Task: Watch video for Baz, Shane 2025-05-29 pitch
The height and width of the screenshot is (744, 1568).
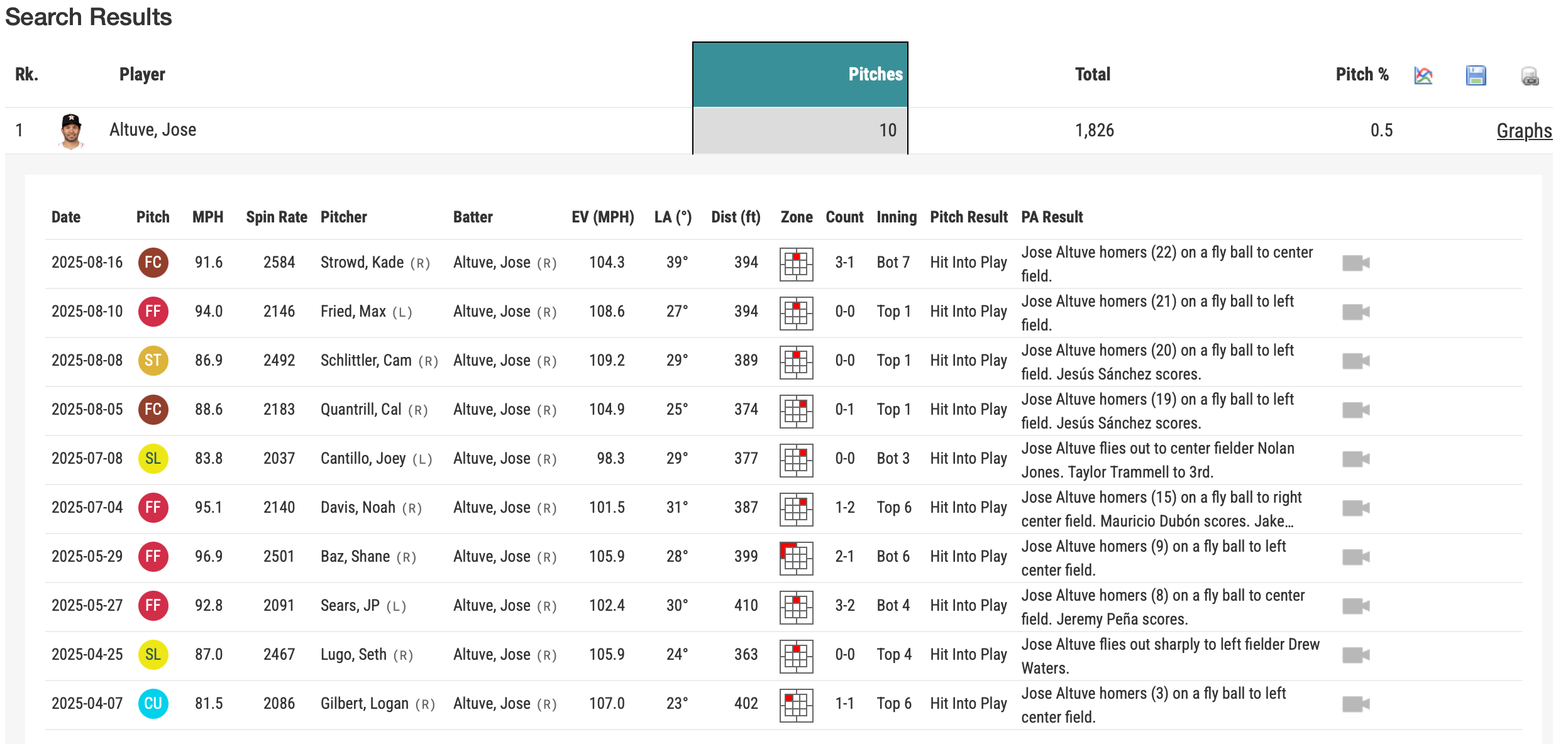Action: [x=1355, y=557]
